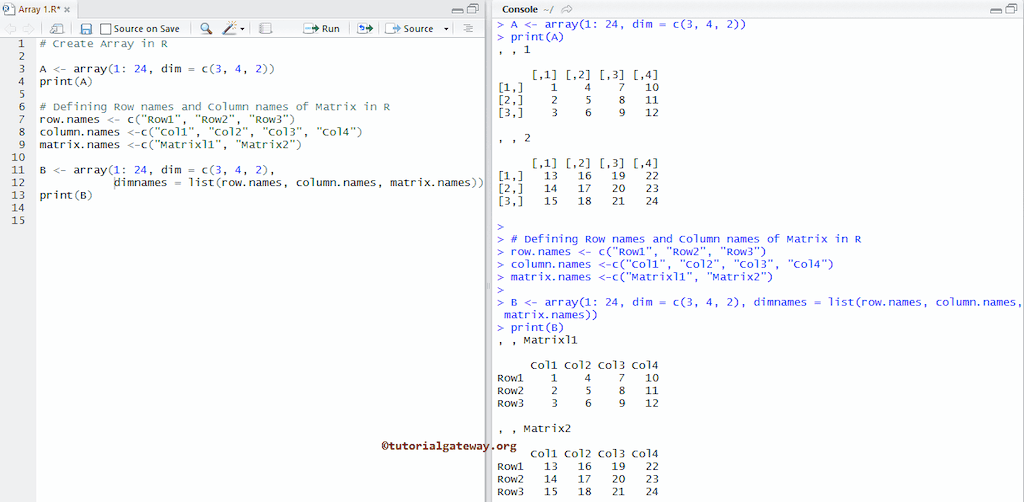1024x502 pixels.
Task: Select the Array 1.R* tab
Action: (x=38, y=9)
